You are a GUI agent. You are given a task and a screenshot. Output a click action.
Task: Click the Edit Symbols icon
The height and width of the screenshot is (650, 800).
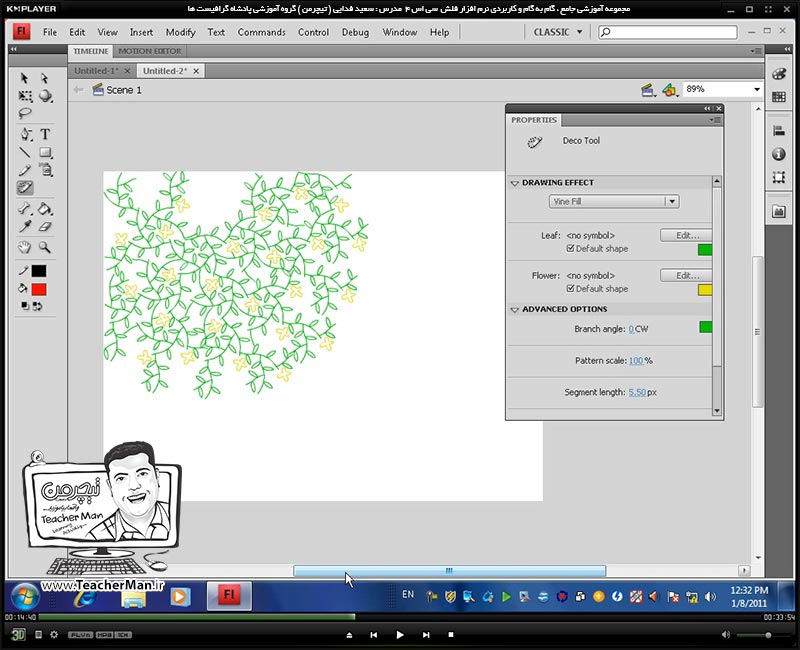click(x=670, y=90)
